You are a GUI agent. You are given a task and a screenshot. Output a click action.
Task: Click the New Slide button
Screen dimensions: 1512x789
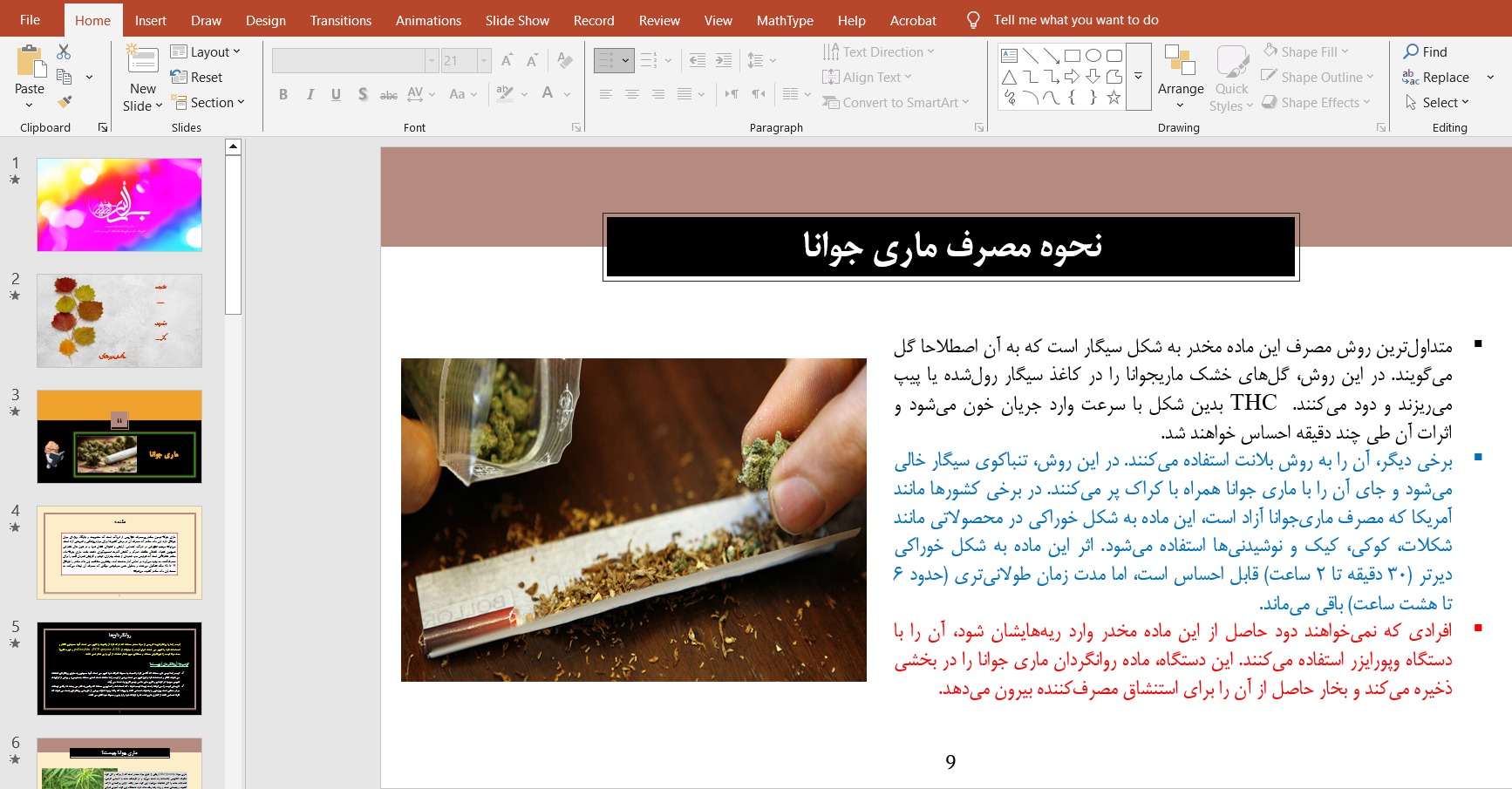(142, 68)
